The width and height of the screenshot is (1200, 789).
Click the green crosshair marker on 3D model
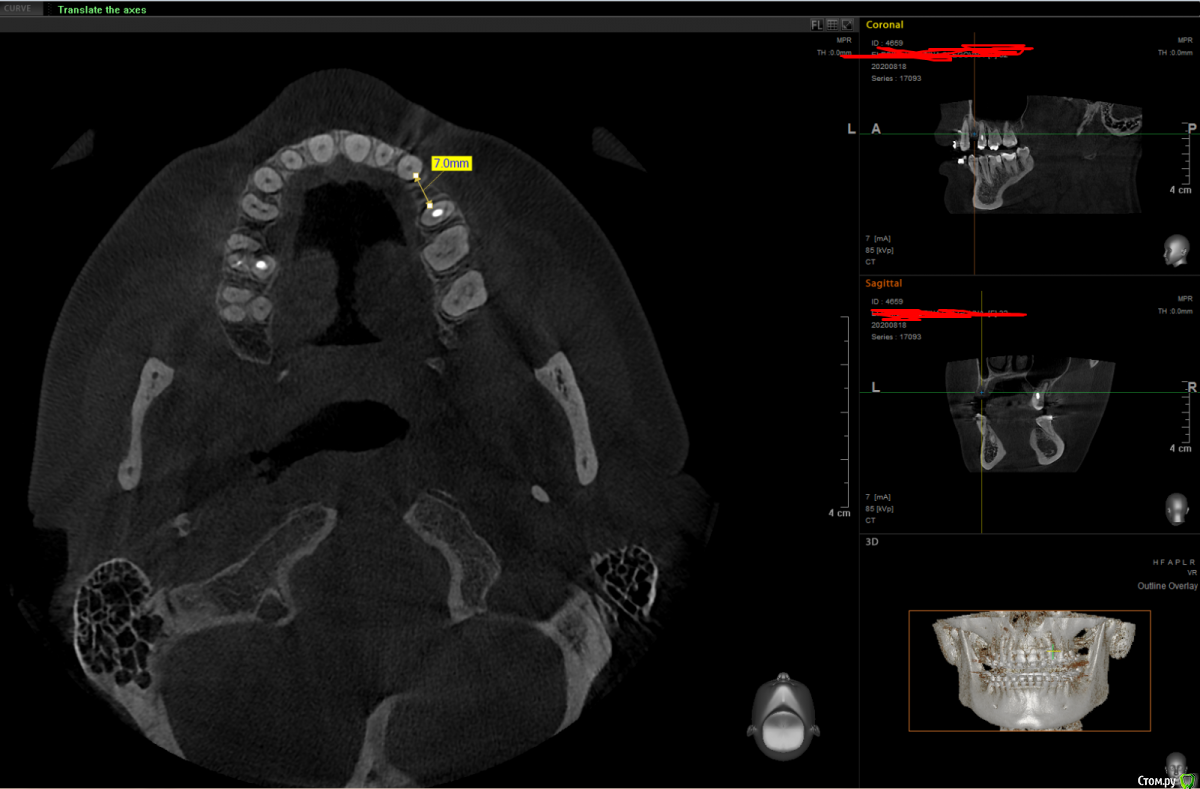click(x=1052, y=651)
